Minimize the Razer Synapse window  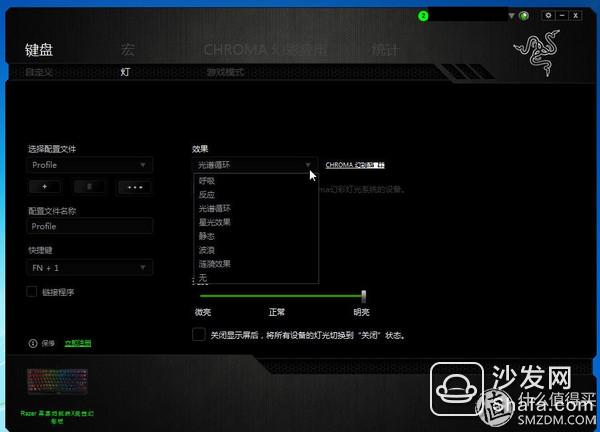562,15
